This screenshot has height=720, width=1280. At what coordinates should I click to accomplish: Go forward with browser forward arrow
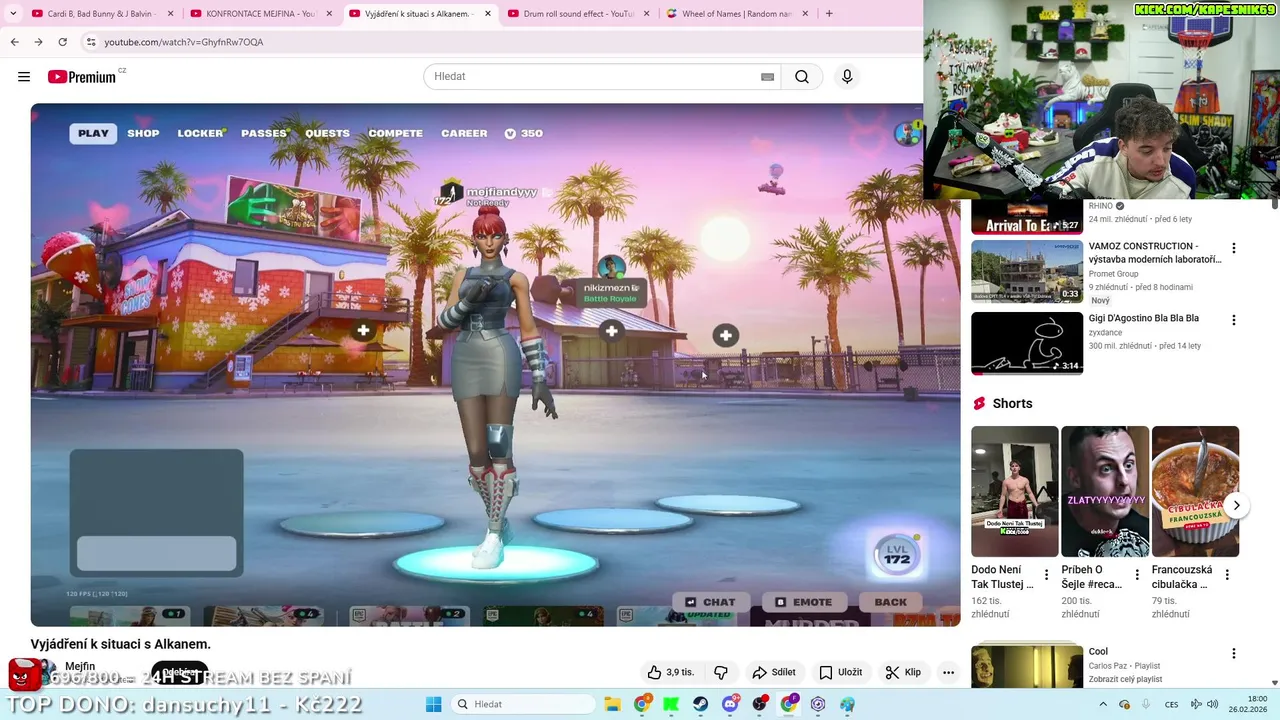tap(38, 42)
